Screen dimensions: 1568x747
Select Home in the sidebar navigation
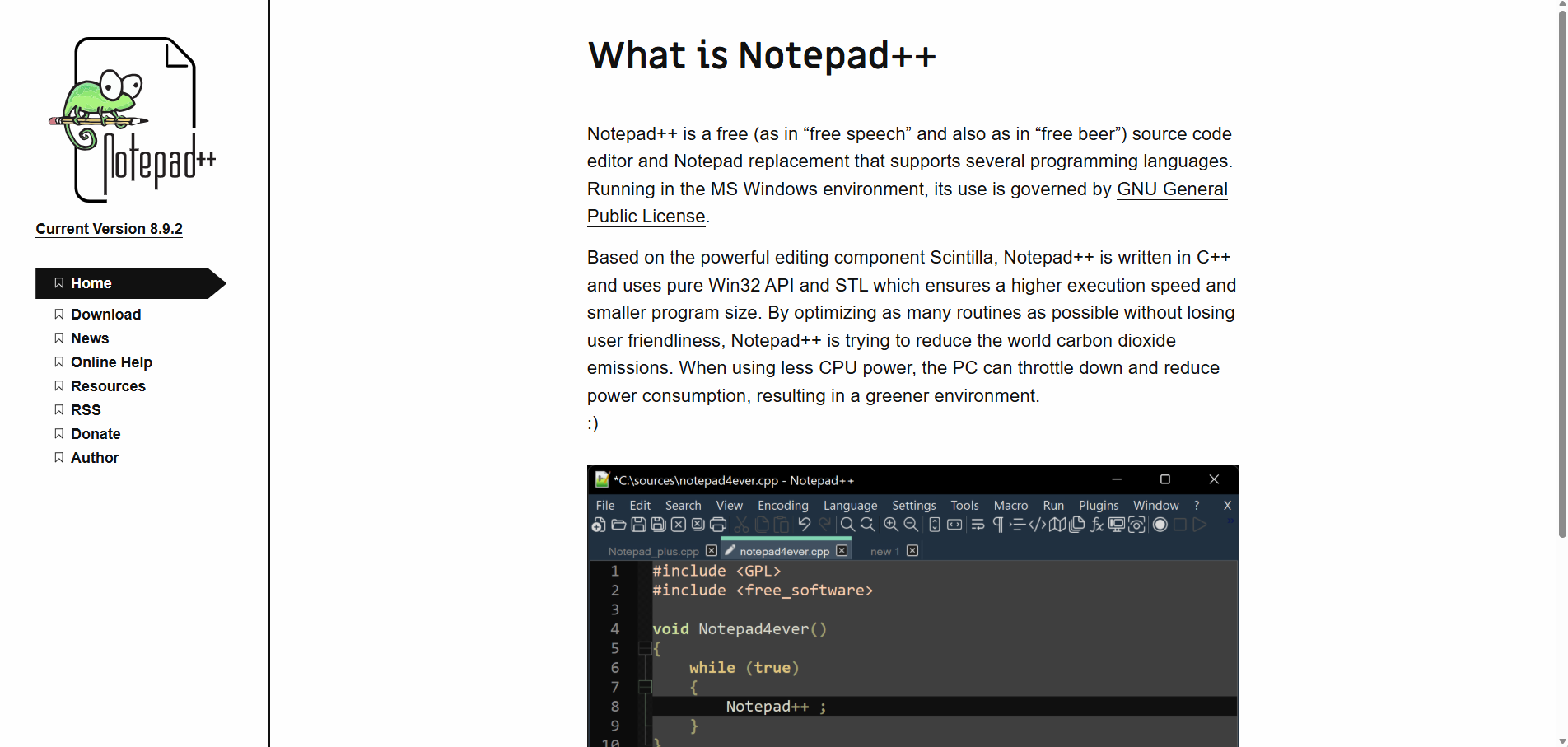point(130,283)
